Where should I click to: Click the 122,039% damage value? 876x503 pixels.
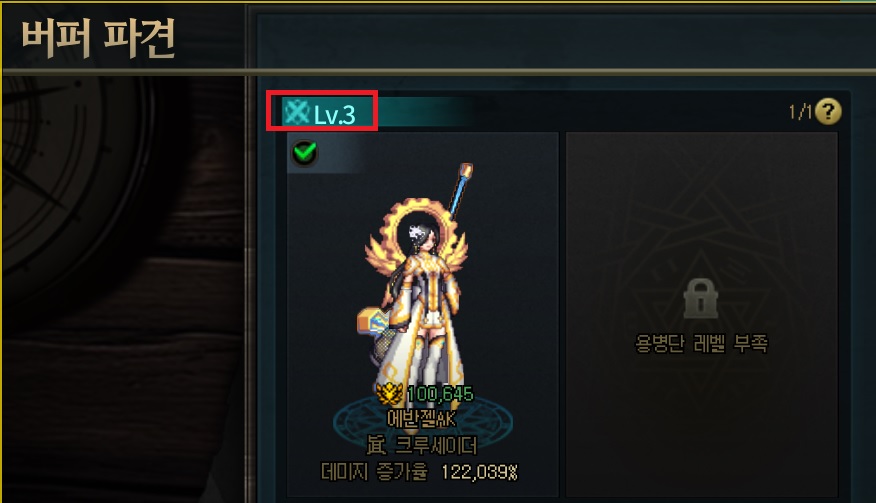479,472
